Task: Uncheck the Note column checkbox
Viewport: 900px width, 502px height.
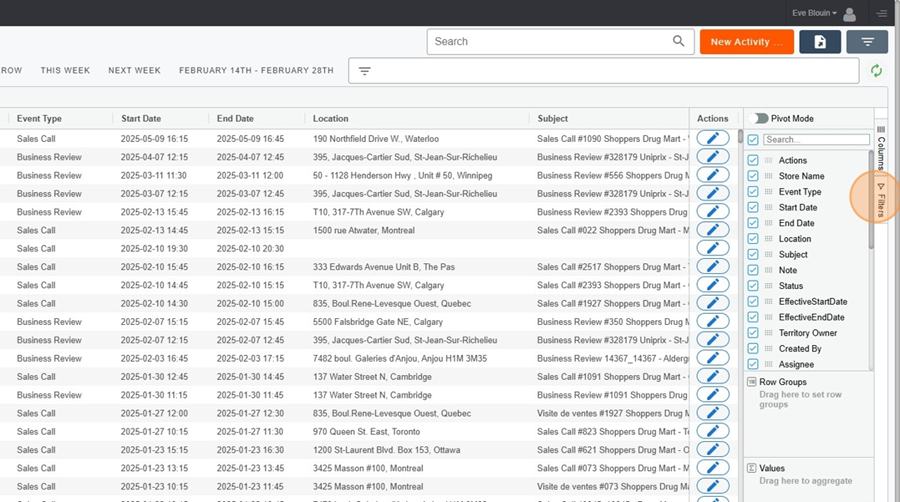Action: 753,270
